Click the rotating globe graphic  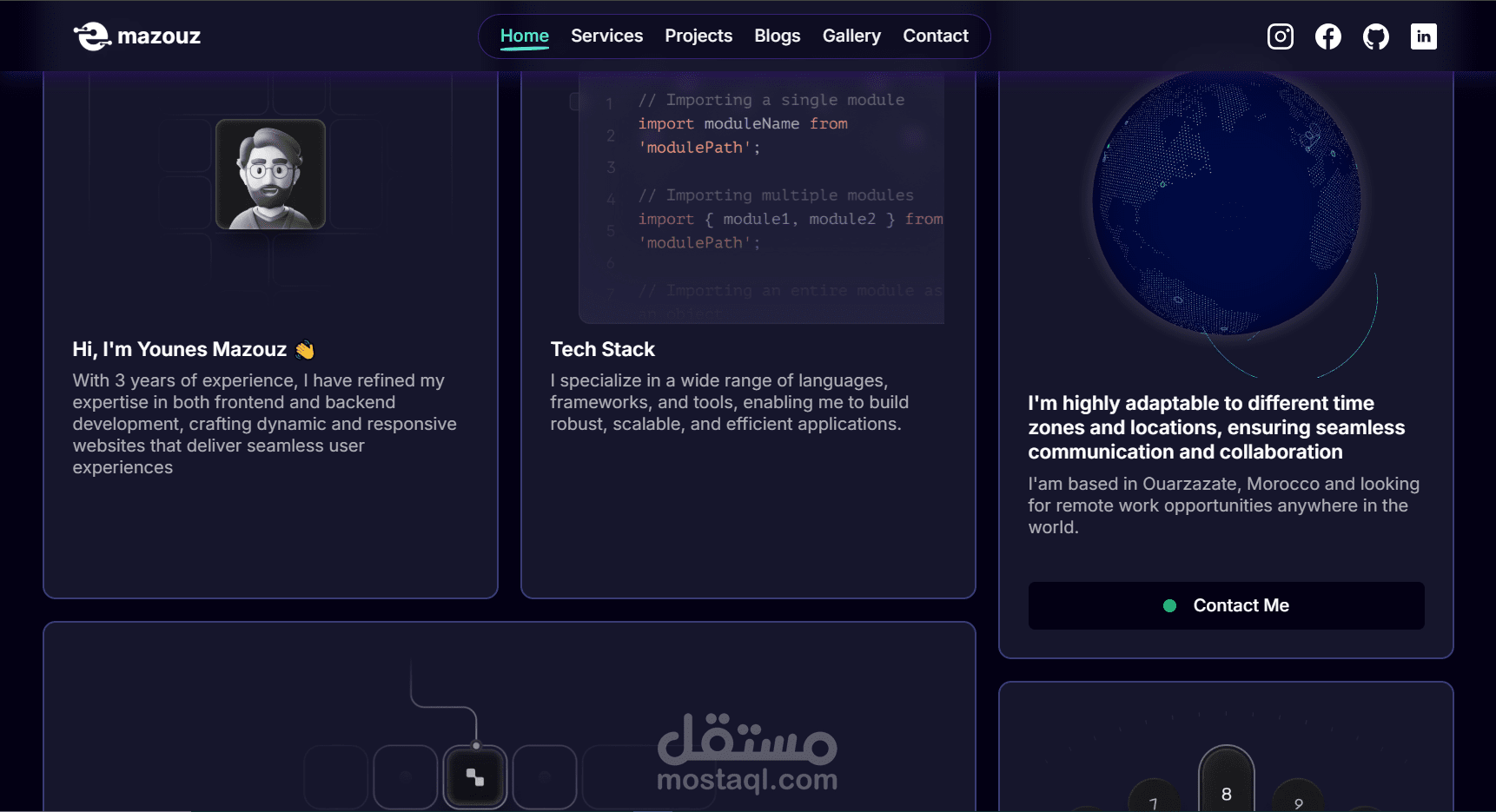click(1227, 201)
